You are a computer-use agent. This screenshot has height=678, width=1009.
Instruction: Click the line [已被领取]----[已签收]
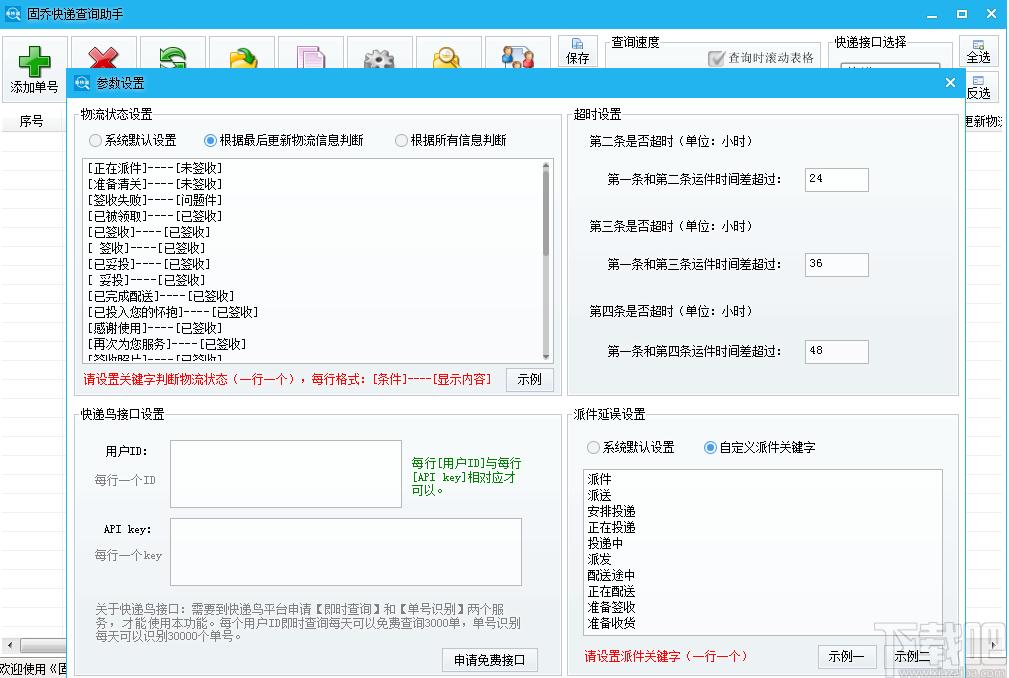(x=154, y=216)
